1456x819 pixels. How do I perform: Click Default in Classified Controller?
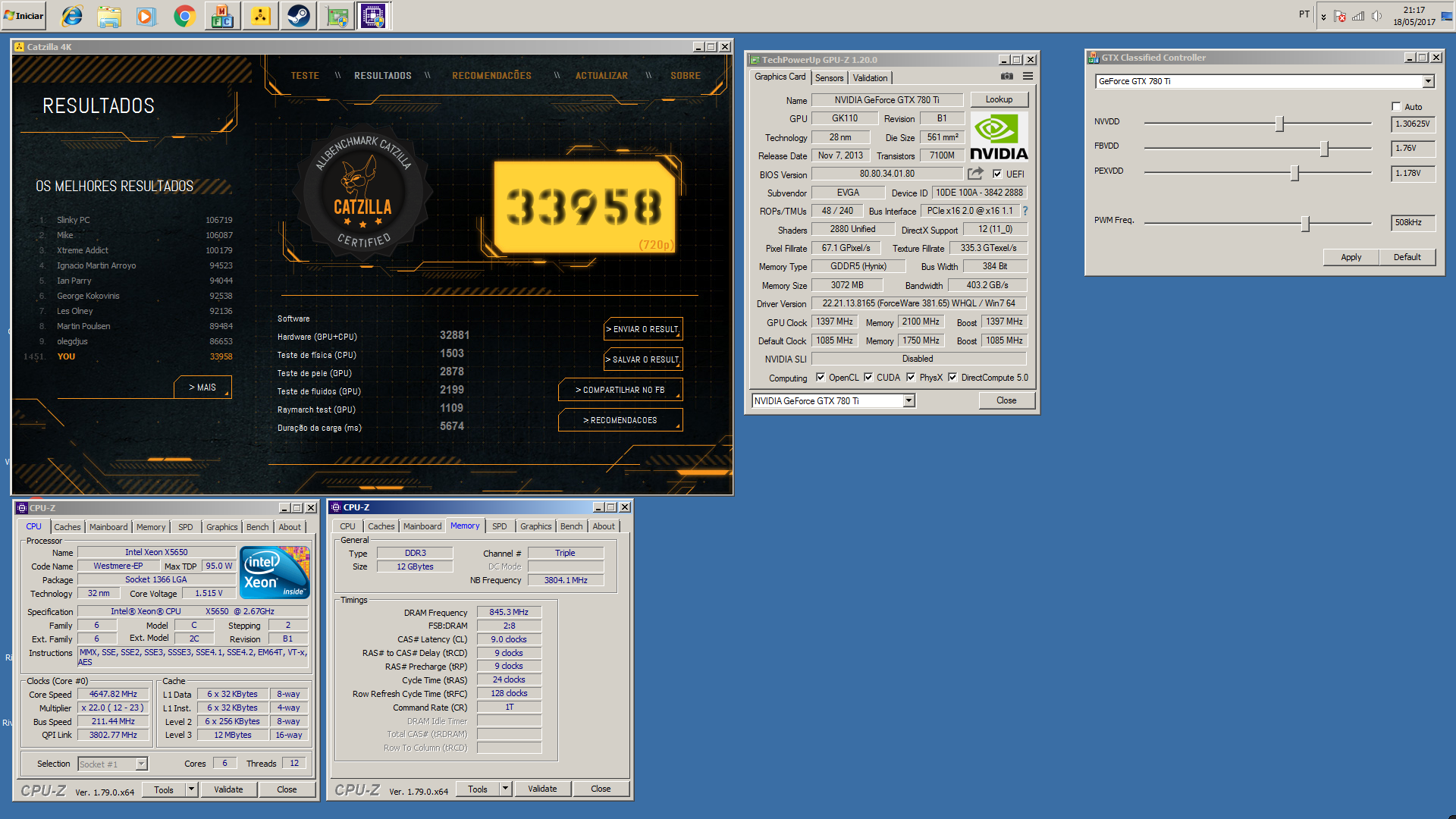pyautogui.click(x=1407, y=257)
